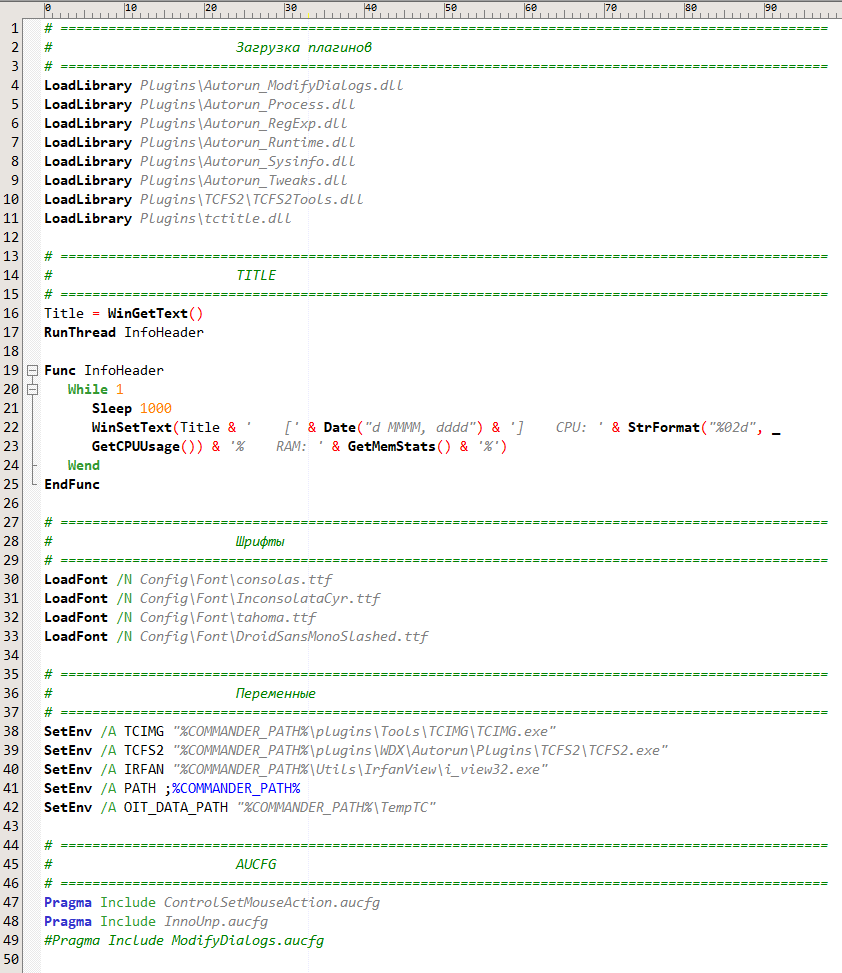Click the RunThread keyword
The width and height of the screenshot is (842, 973).
coord(79,333)
